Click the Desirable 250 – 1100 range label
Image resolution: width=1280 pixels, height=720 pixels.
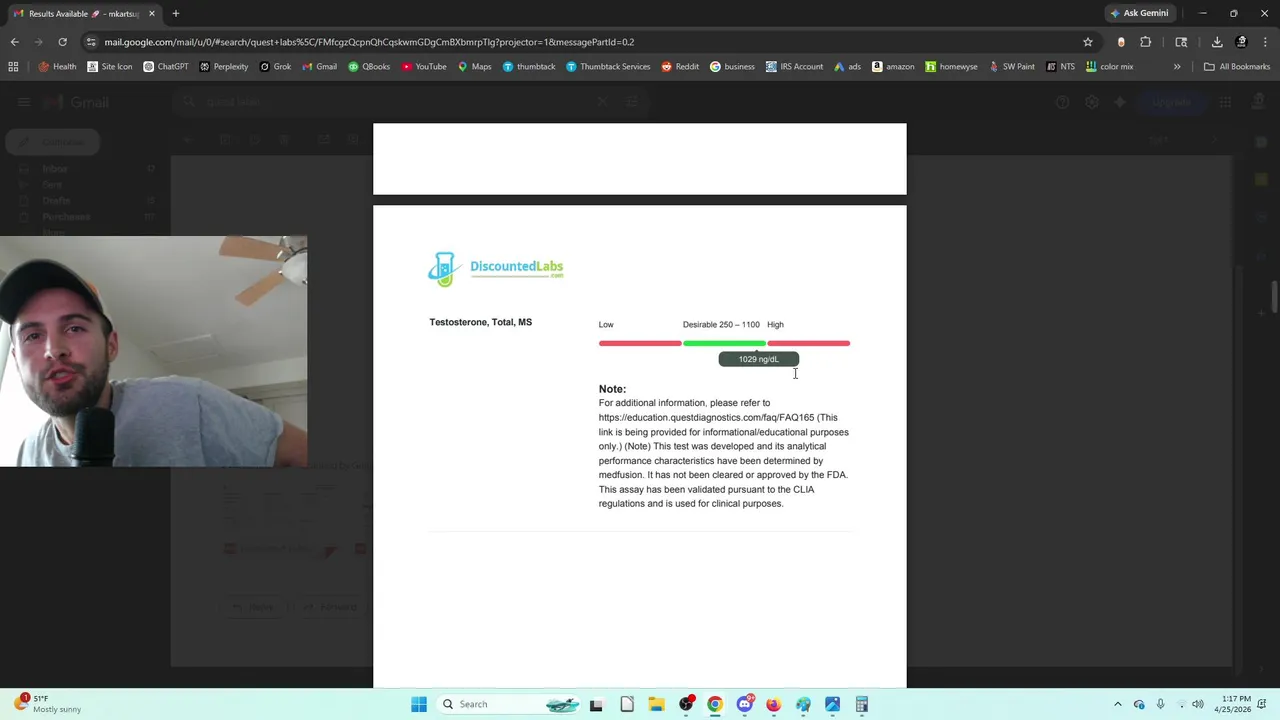tap(721, 324)
